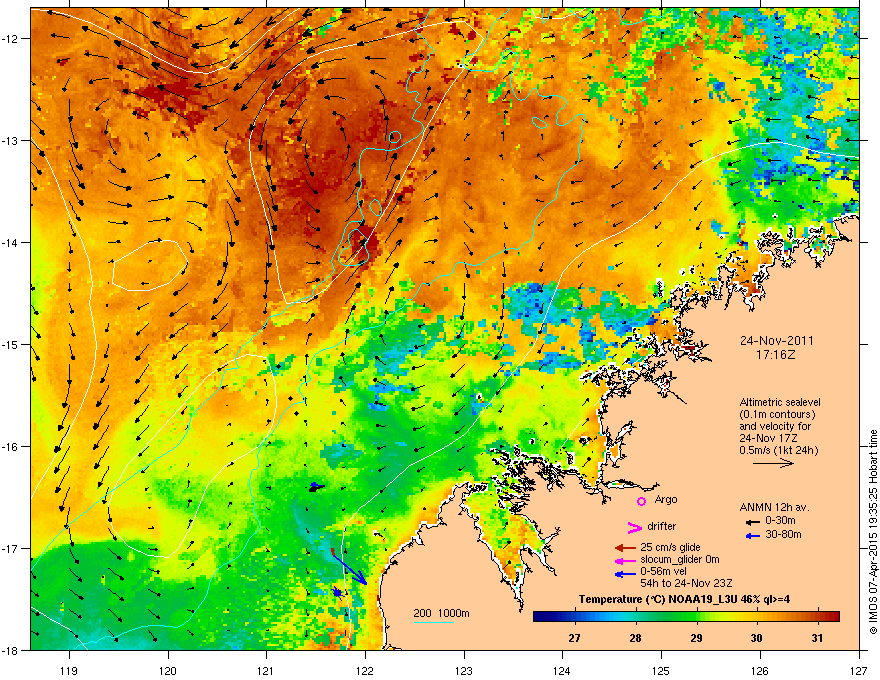This screenshot has height=680, width=880.
Task: Click the blue 30-80m ANMN legend arrow
Action: pos(753,536)
